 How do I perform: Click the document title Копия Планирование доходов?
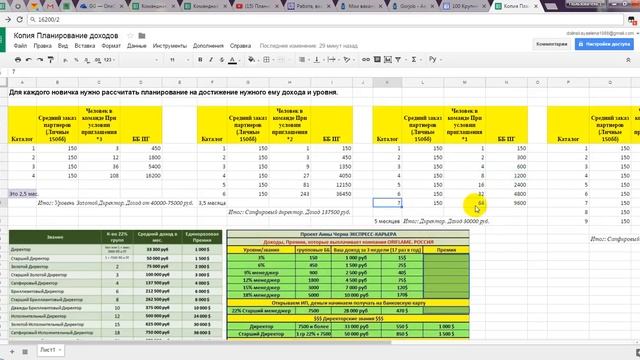click(66, 36)
